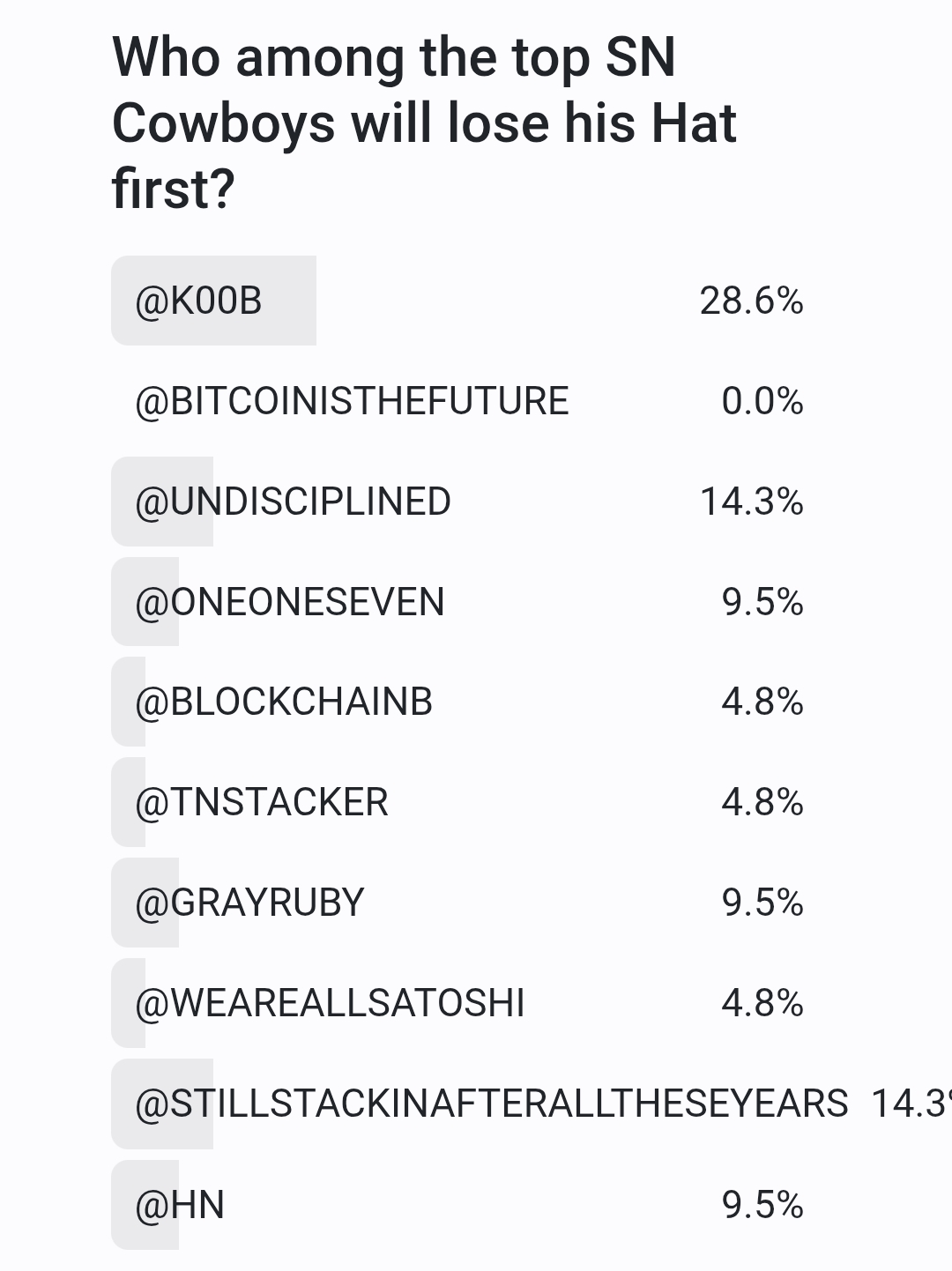Click the 4.8% result beside @TNSTACKER
The image size is (952, 1271).
pyautogui.click(x=762, y=803)
